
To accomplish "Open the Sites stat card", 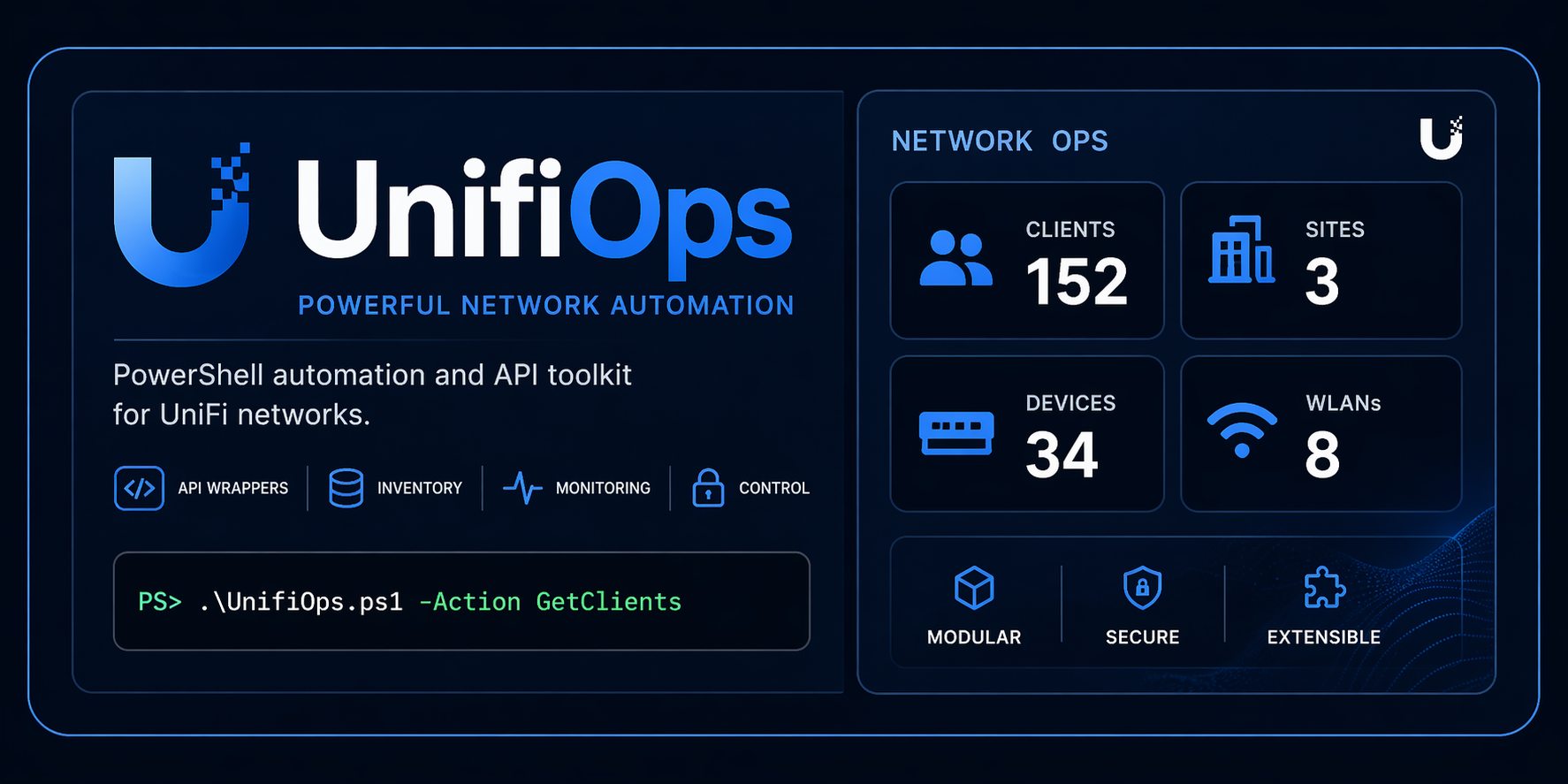I will coord(1321,260).
